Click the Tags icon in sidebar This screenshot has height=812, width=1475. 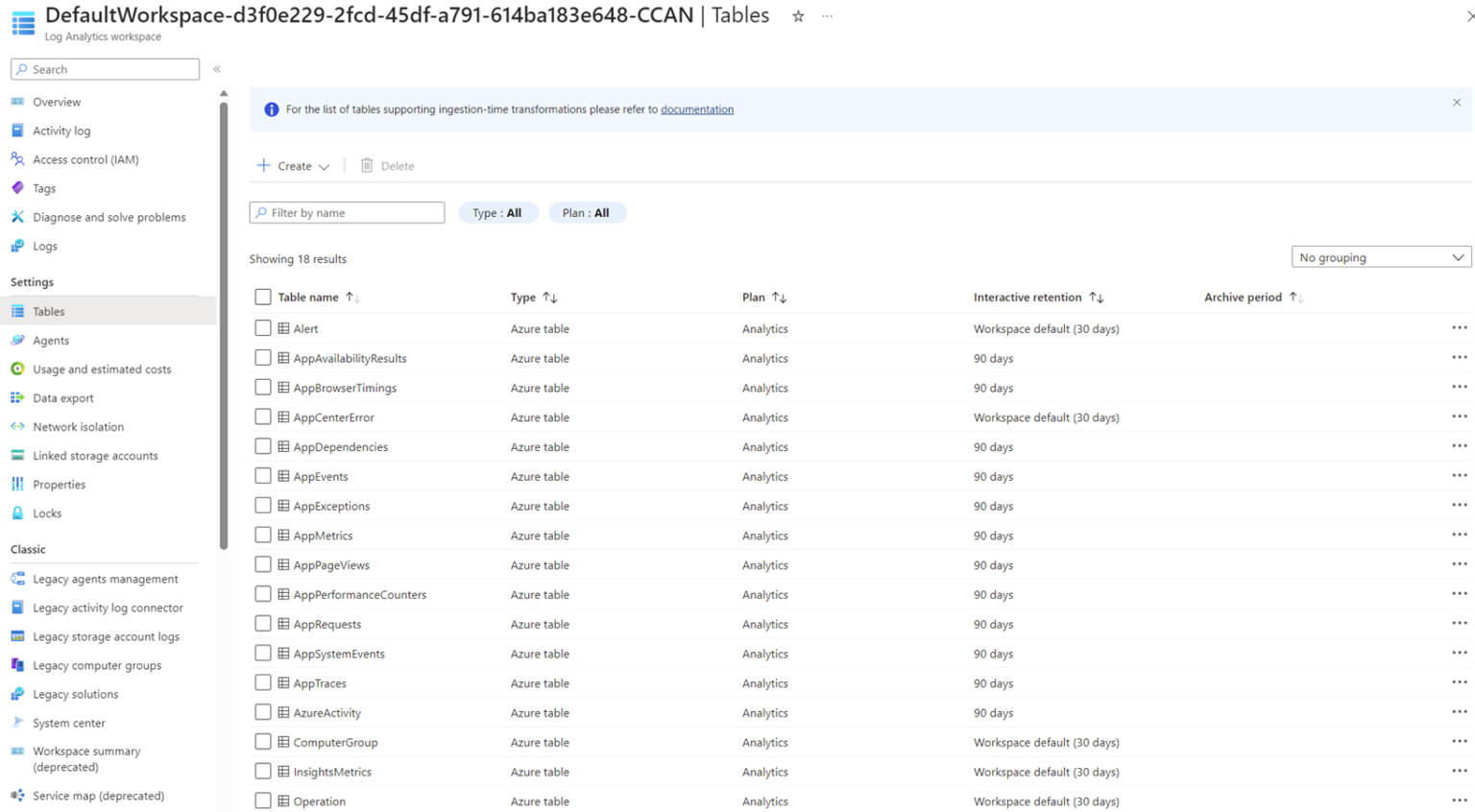coord(17,188)
